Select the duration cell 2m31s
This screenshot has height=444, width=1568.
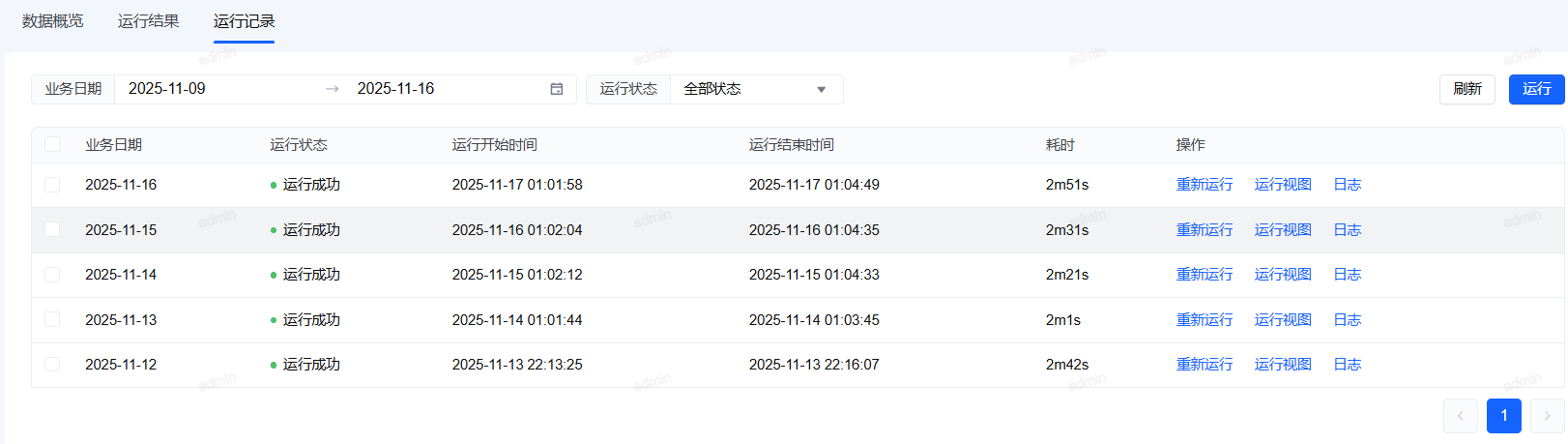click(1067, 230)
